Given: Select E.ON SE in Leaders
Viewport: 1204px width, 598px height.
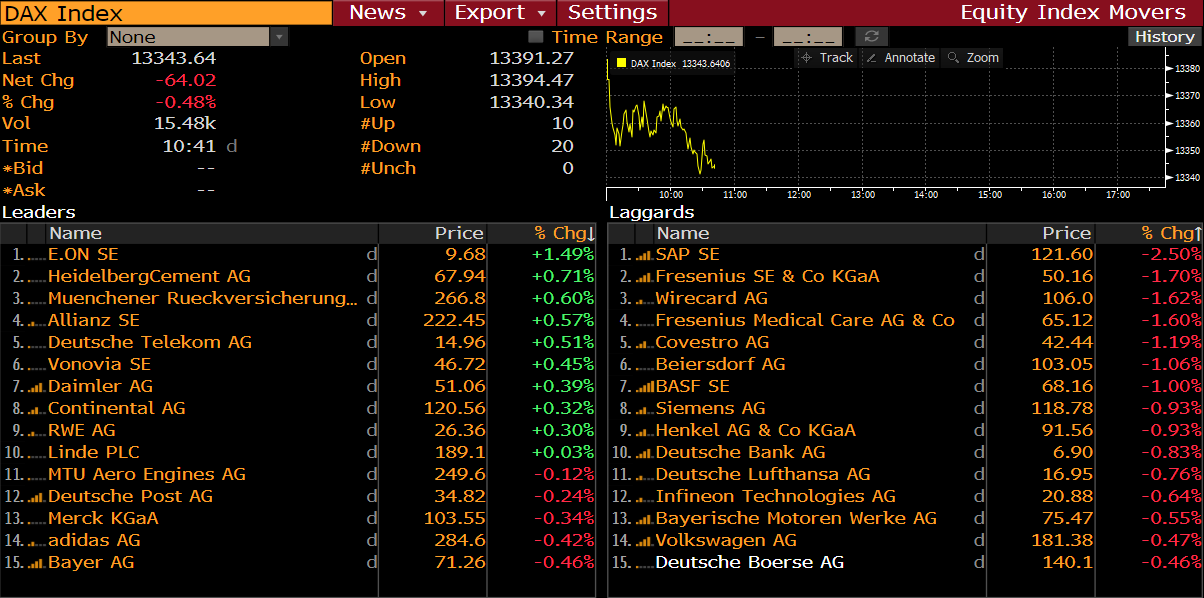Looking at the screenshot, I should click(x=298, y=255).
